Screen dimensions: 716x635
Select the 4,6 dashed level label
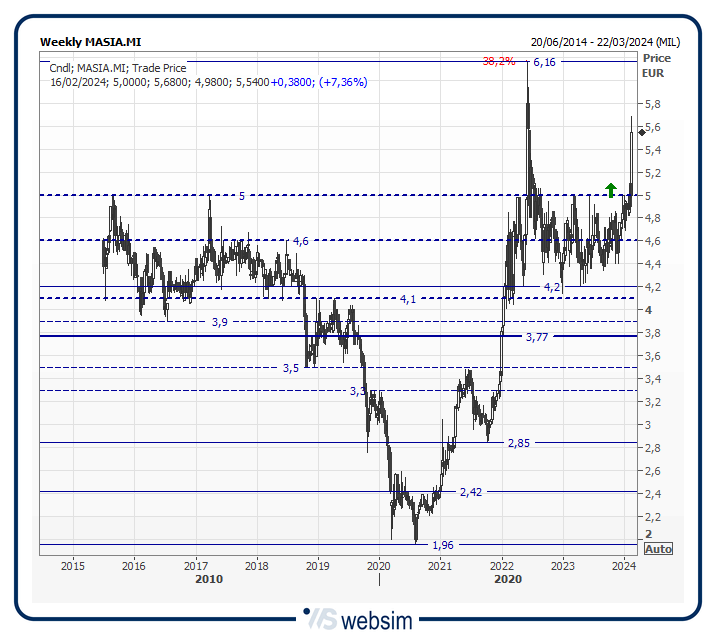tap(301, 241)
